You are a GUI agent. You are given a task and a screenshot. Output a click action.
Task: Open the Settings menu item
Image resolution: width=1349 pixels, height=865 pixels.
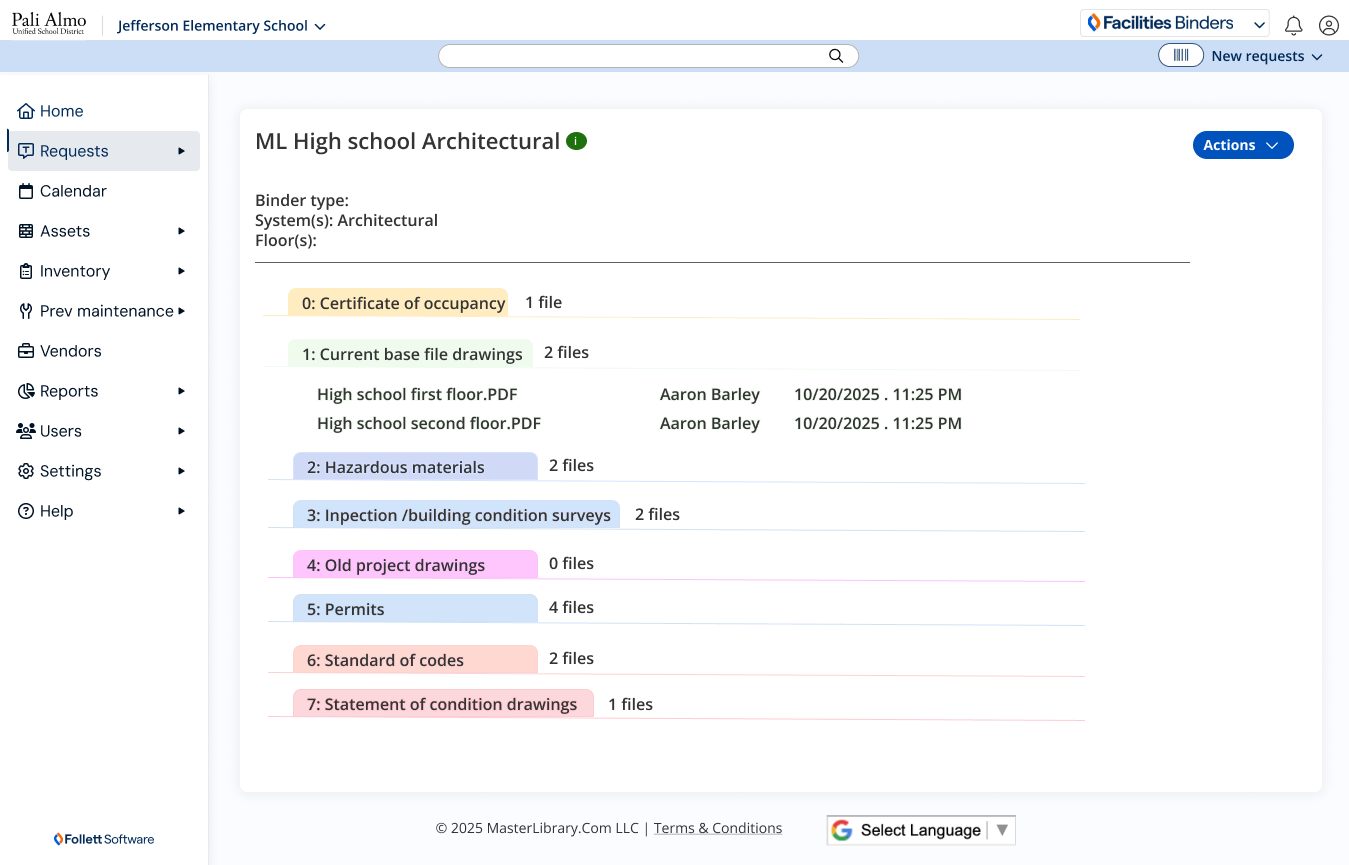(x=70, y=471)
